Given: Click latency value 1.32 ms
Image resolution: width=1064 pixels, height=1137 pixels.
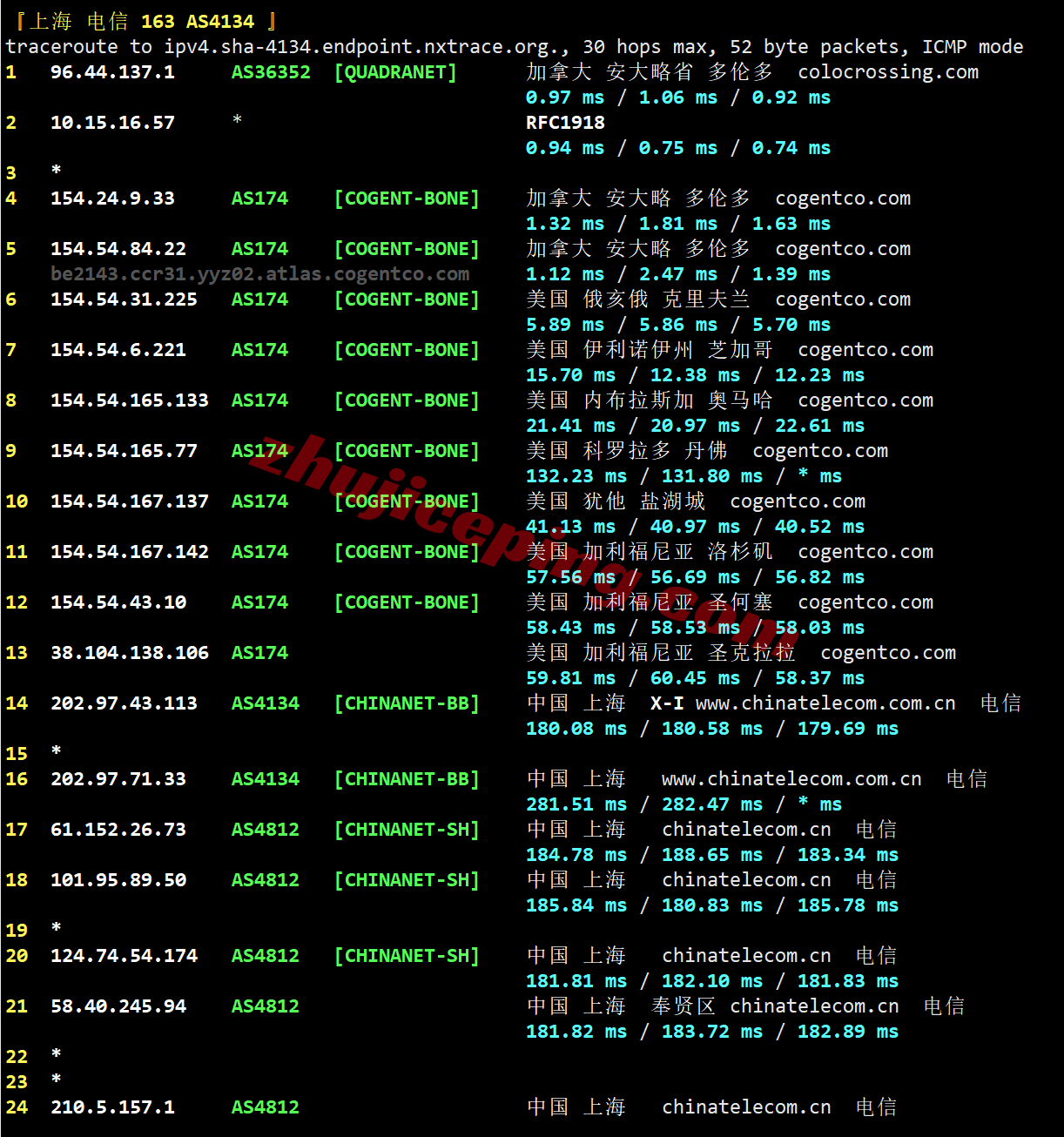Looking at the screenshot, I should pos(565,224).
